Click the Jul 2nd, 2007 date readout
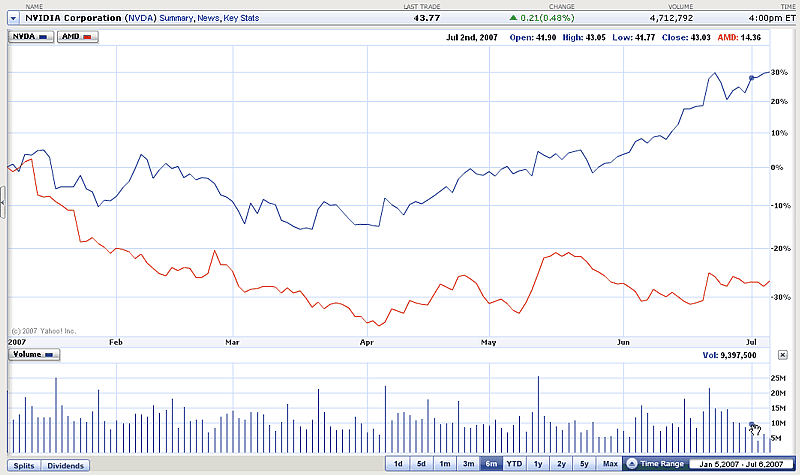This screenshot has width=800, height=475. [x=472, y=37]
